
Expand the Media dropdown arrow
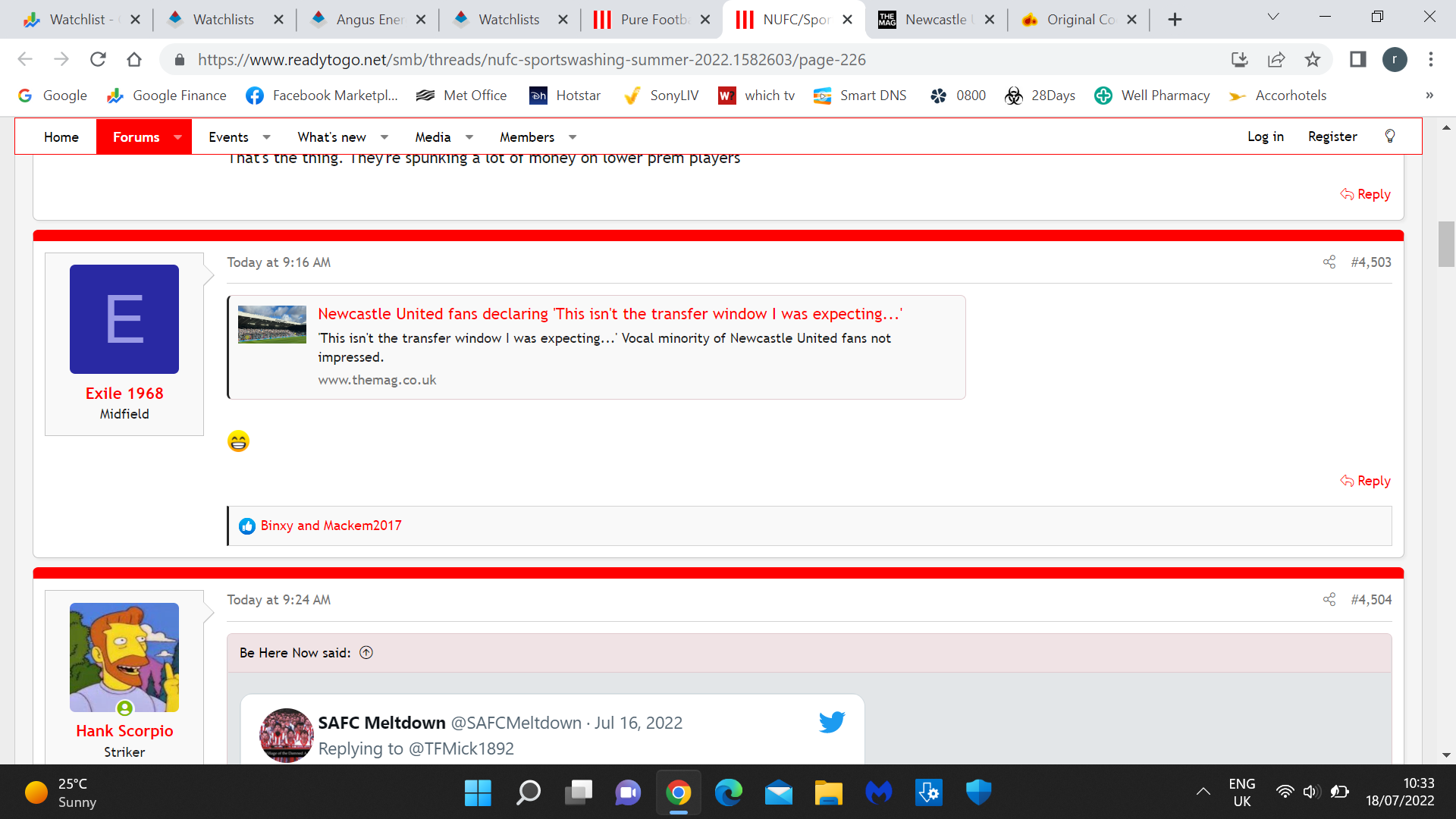click(469, 137)
